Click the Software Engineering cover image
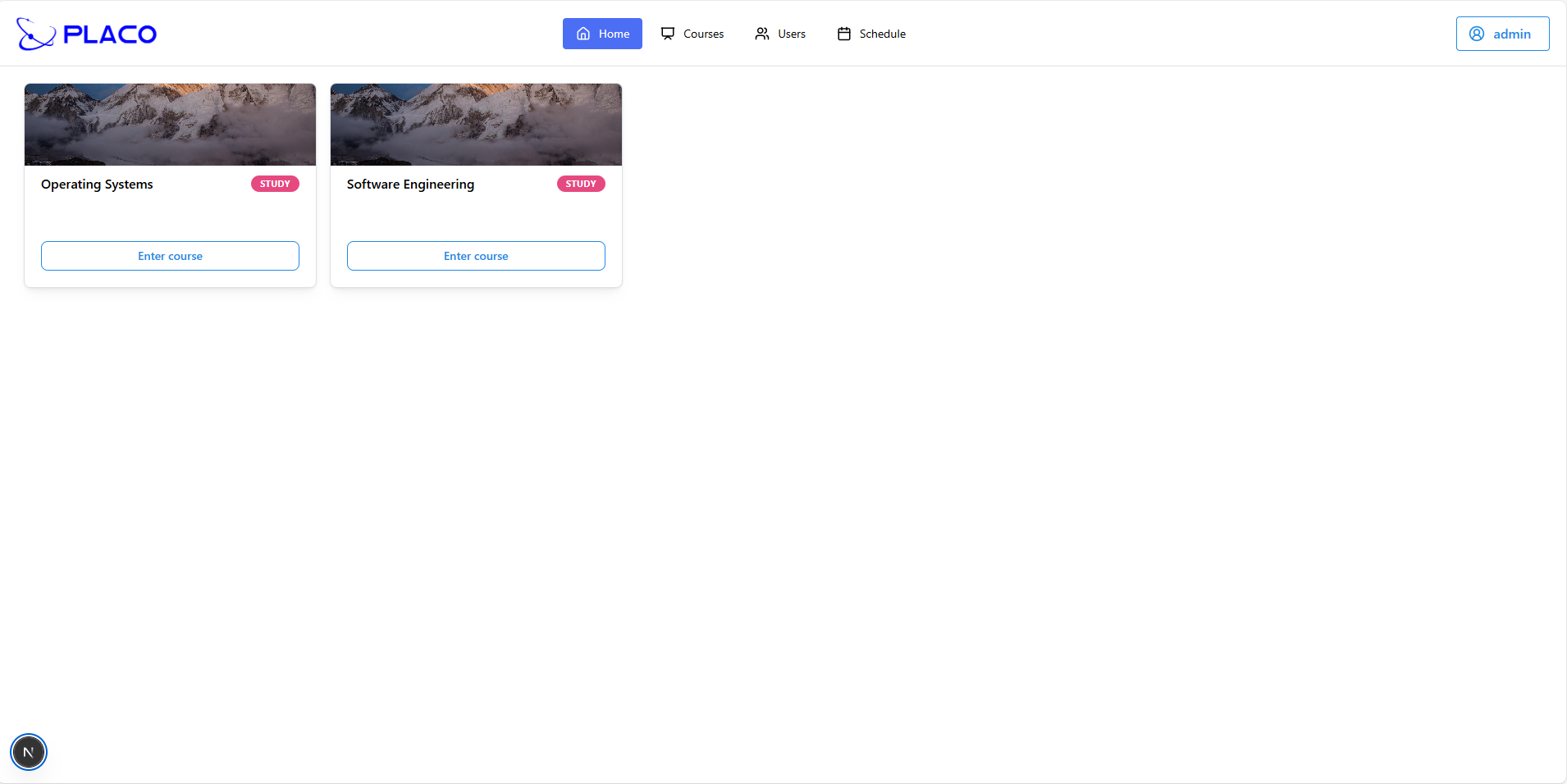This screenshot has width=1567, height=784. click(x=476, y=125)
